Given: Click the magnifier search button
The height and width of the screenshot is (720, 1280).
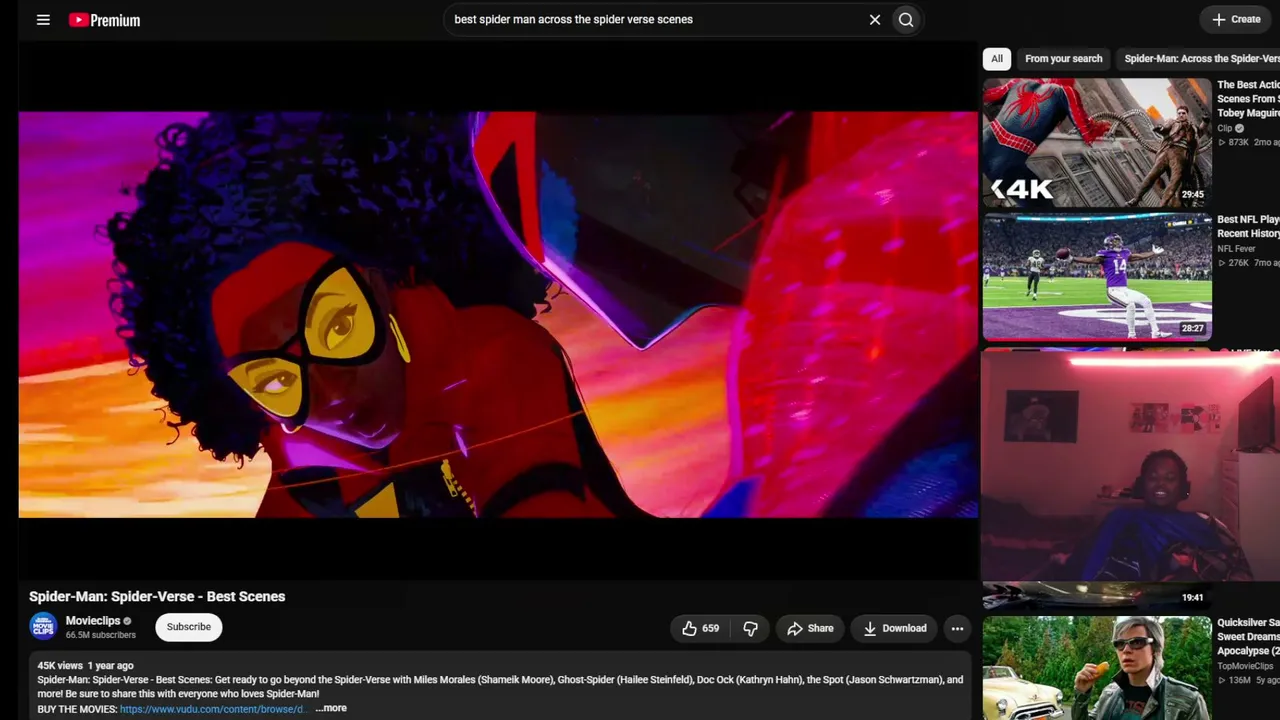Looking at the screenshot, I should point(906,20).
